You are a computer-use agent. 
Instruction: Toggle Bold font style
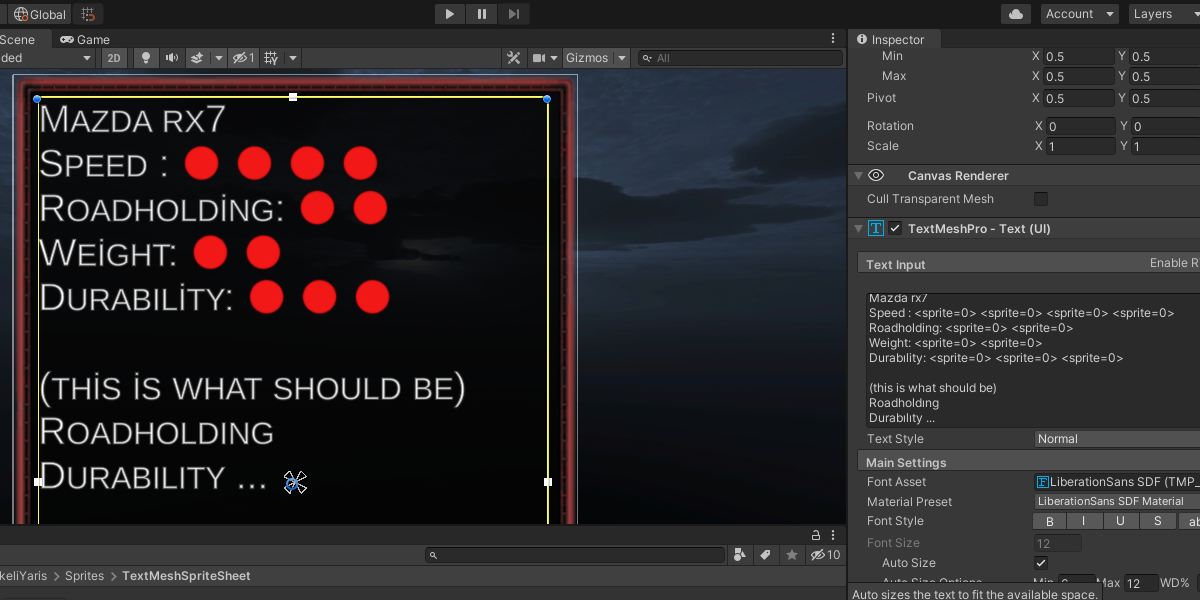point(1050,521)
